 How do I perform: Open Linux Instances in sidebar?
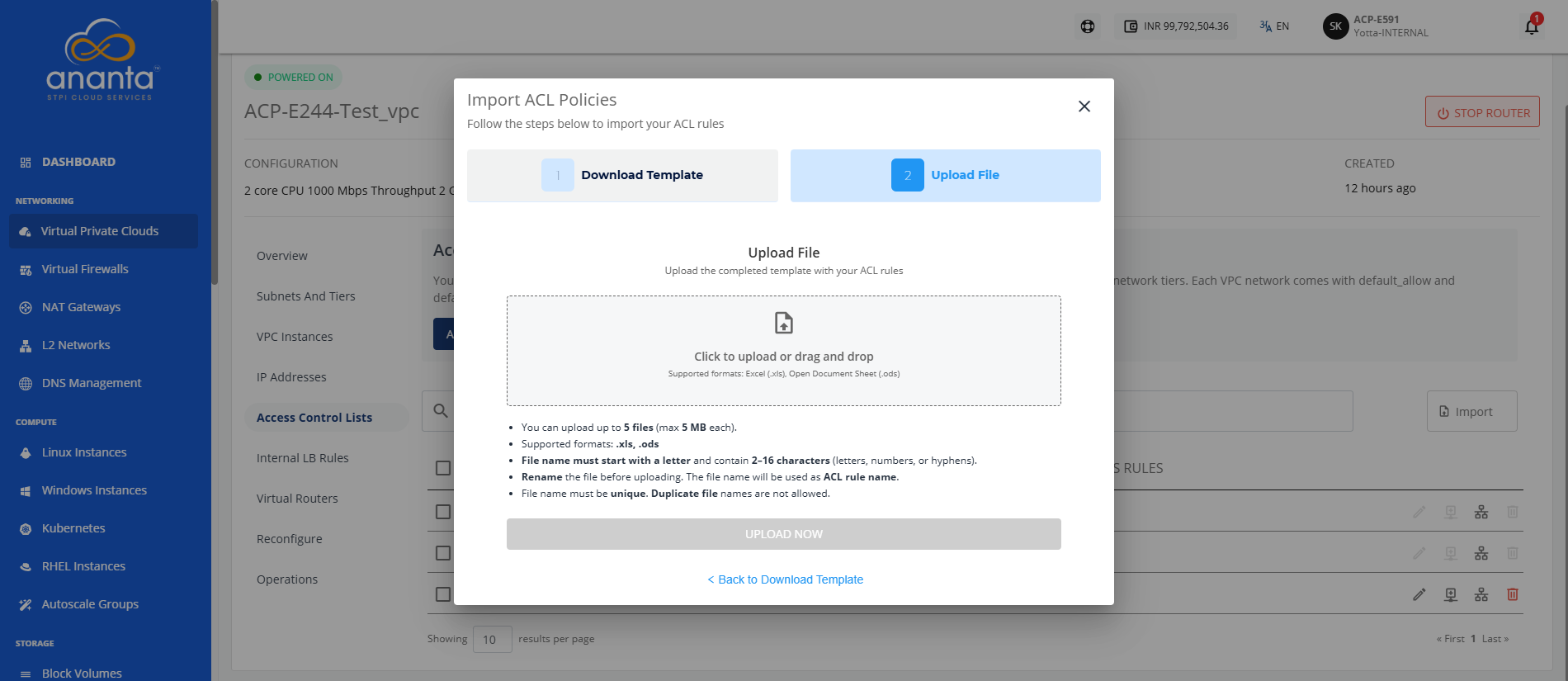pyautogui.click(x=84, y=452)
